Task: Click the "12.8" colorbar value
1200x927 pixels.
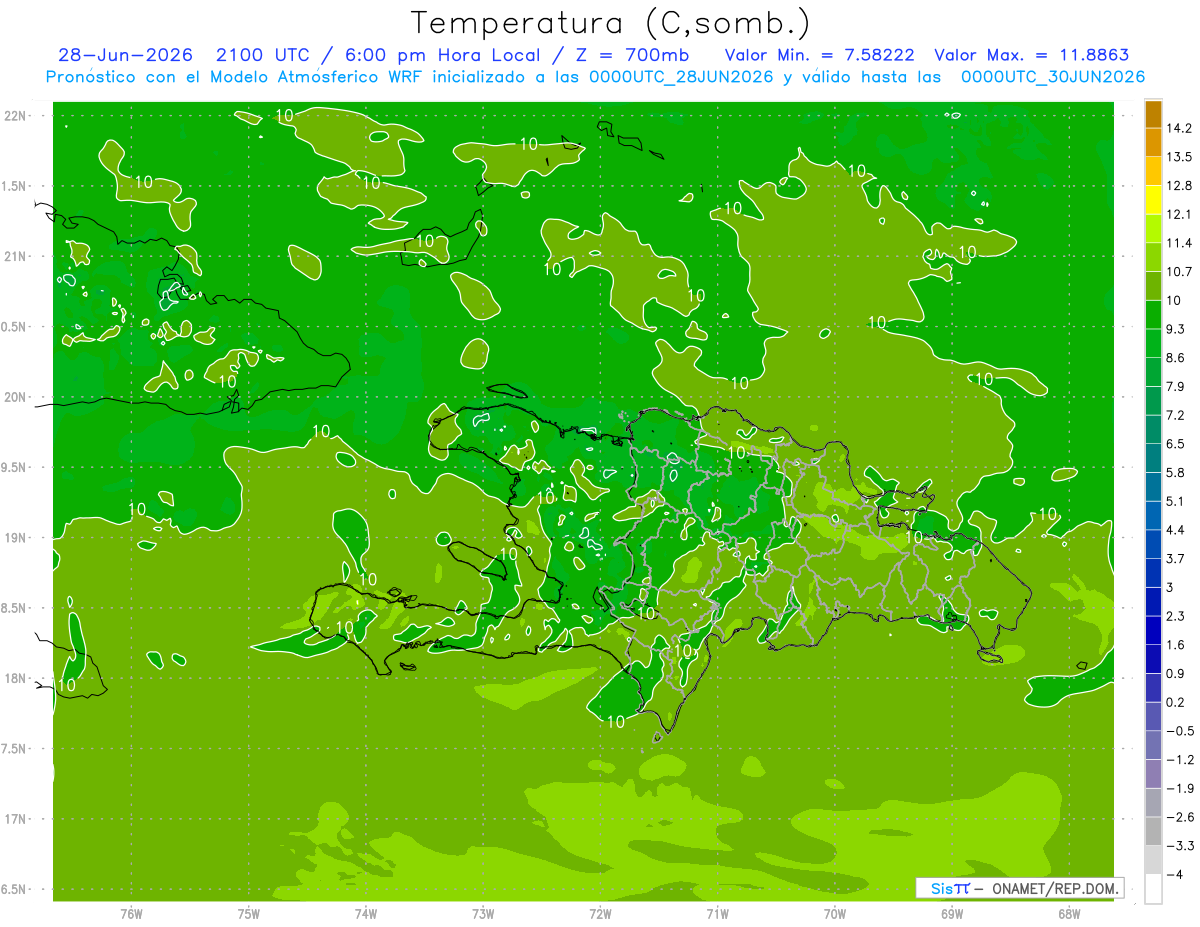Action: tap(1179, 186)
